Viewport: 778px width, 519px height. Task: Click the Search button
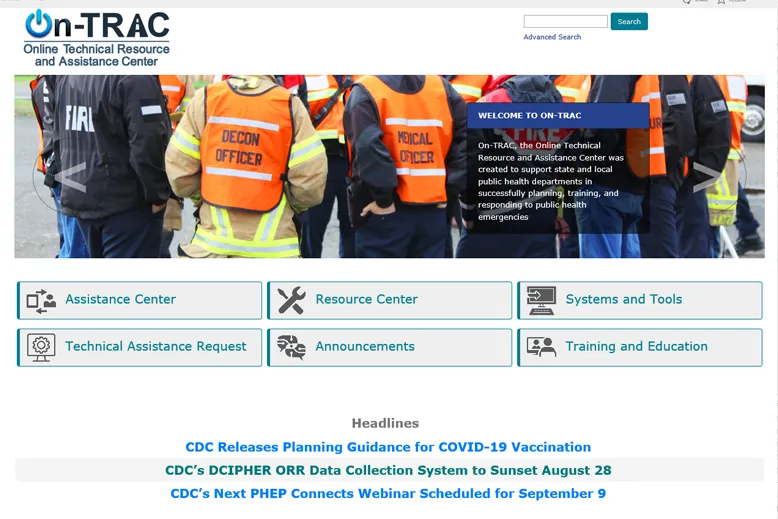(x=629, y=21)
